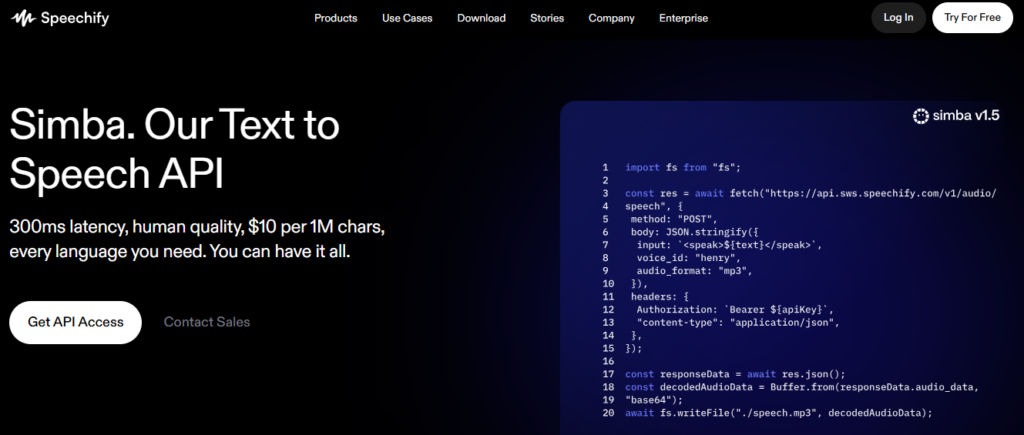Viewport: 1024px width, 435px height.
Task: Click the code line '"content-type": "application/json",'
Action: click(738, 323)
